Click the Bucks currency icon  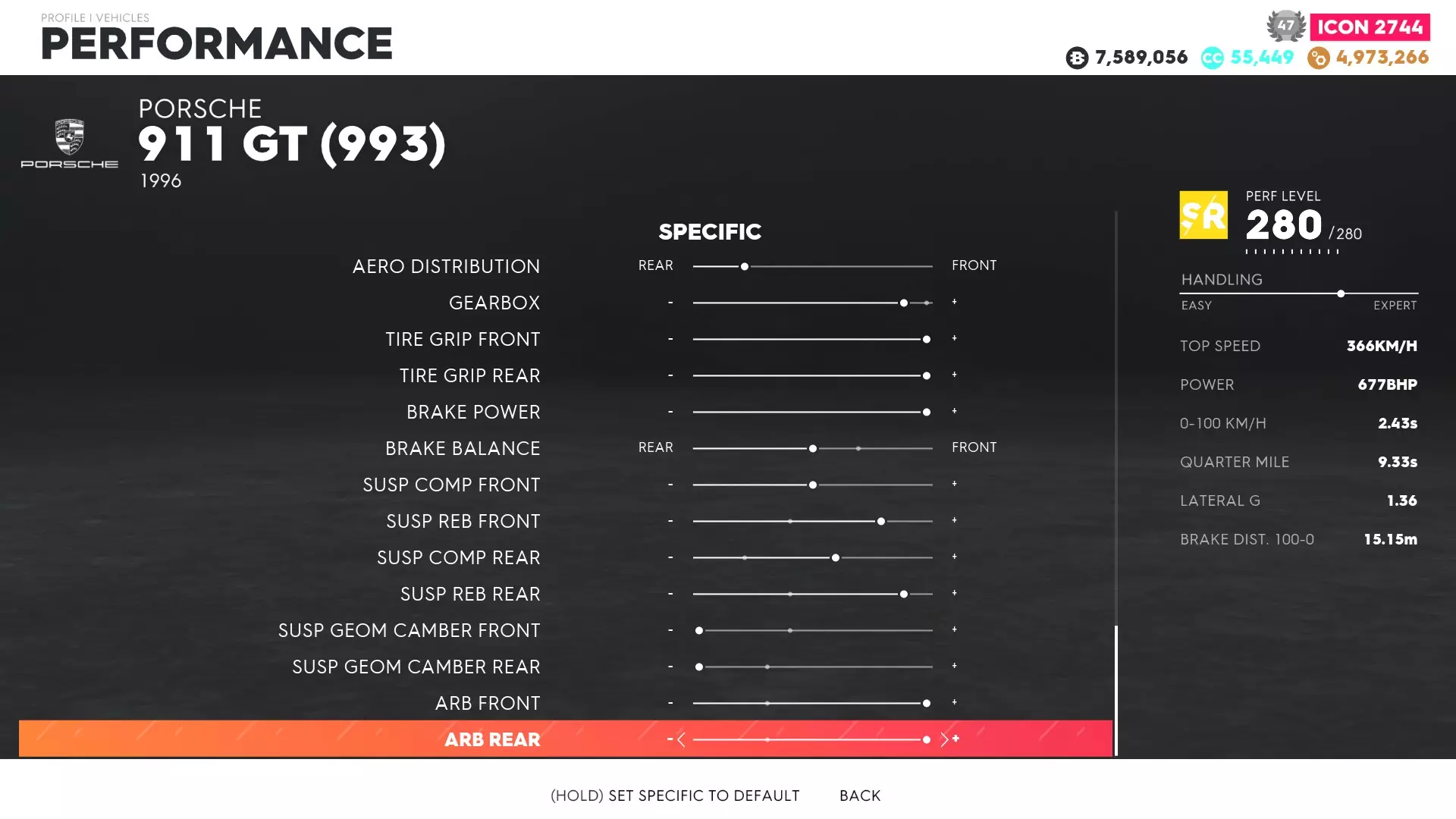pyautogui.click(x=1076, y=58)
